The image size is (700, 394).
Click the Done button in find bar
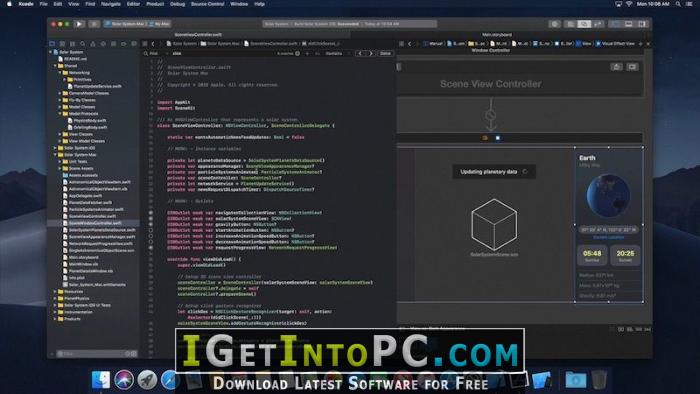click(385, 54)
